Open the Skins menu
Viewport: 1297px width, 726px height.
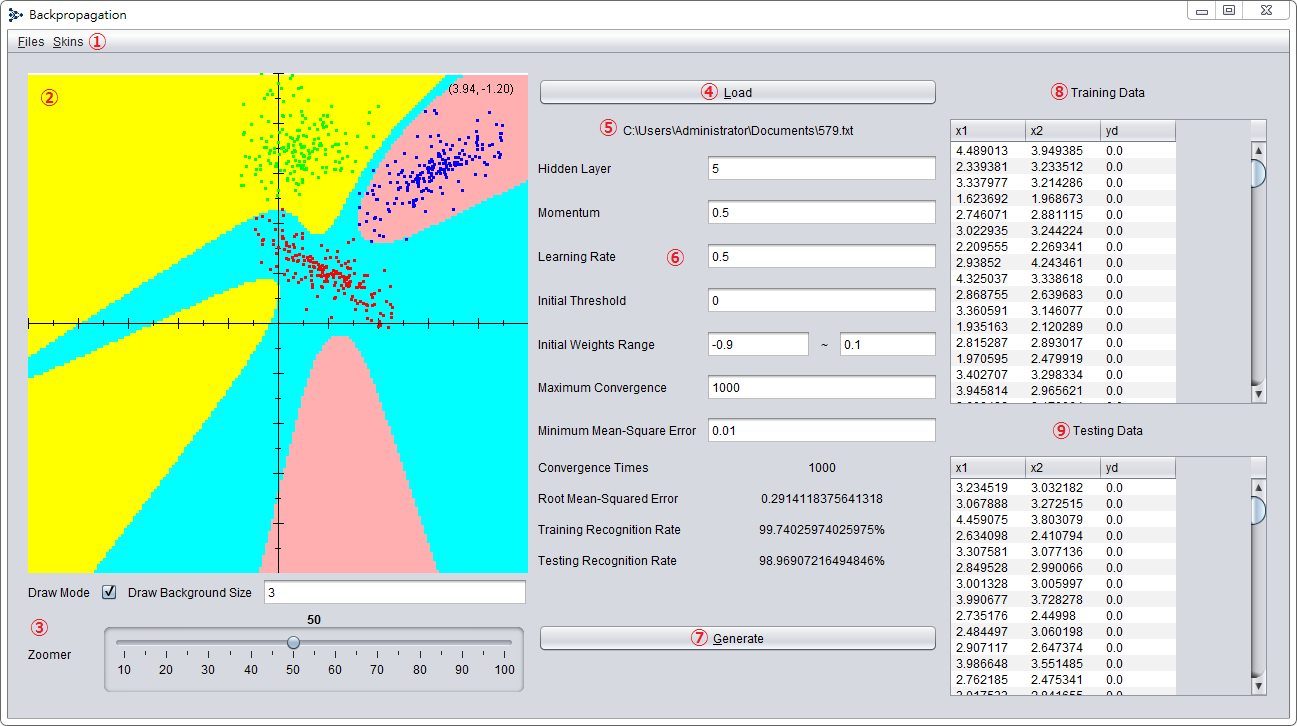(x=68, y=42)
